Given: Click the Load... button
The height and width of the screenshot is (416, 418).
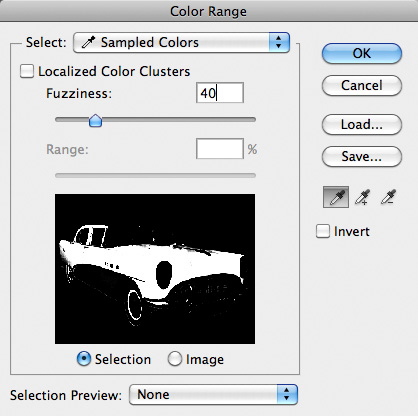Looking at the screenshot, I should 362,124.
